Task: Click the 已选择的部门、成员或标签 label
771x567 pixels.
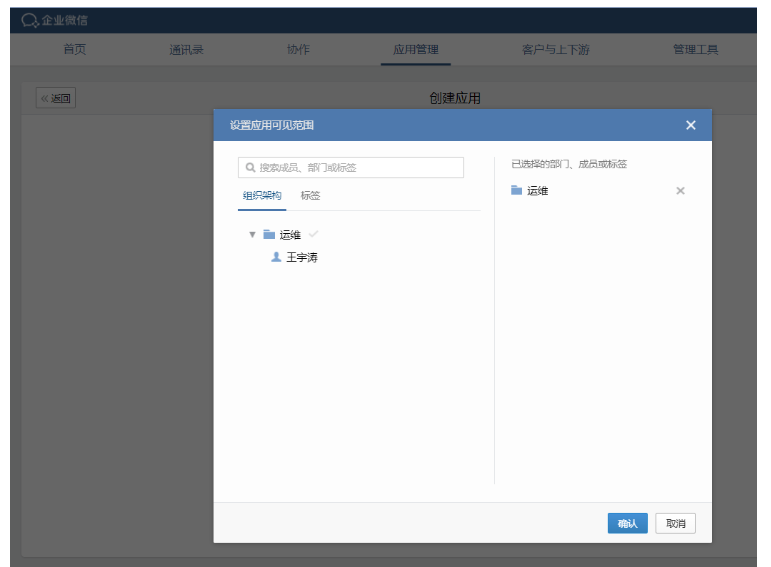Action: point(569,164)
